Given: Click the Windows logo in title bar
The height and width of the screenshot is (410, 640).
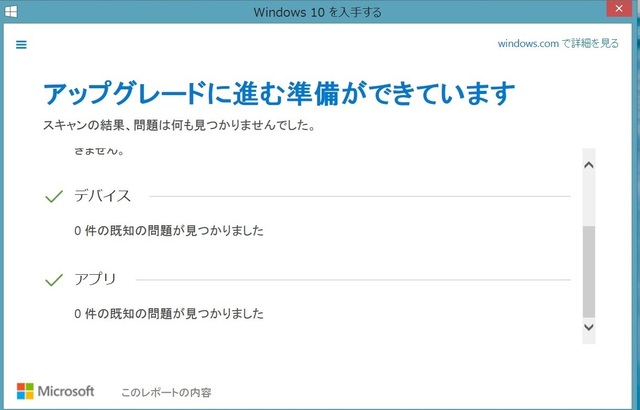Looking at the screenshot, I should 11,11.
